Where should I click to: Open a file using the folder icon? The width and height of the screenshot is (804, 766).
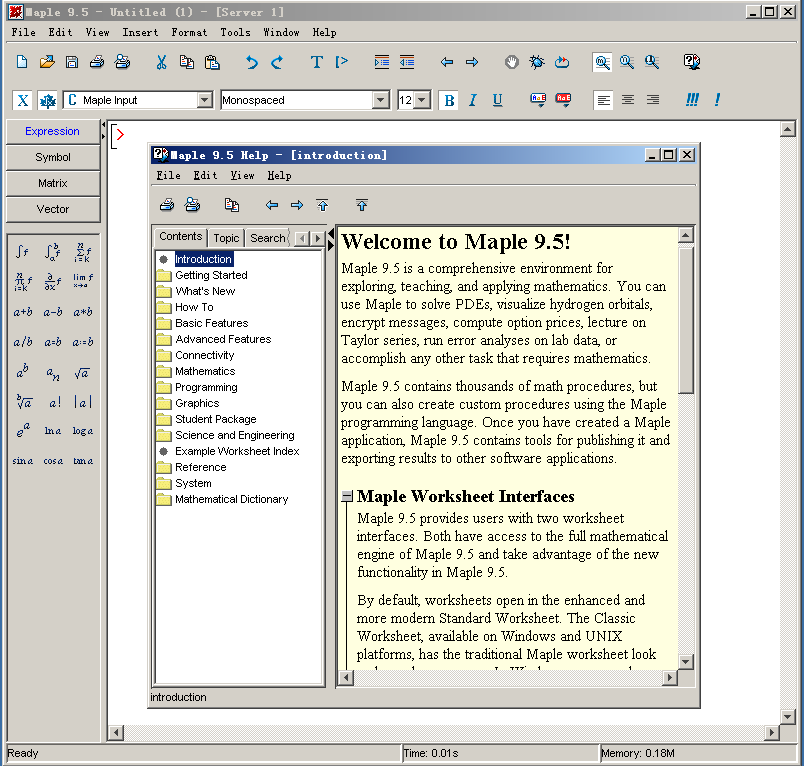click(x=47, y=62)
